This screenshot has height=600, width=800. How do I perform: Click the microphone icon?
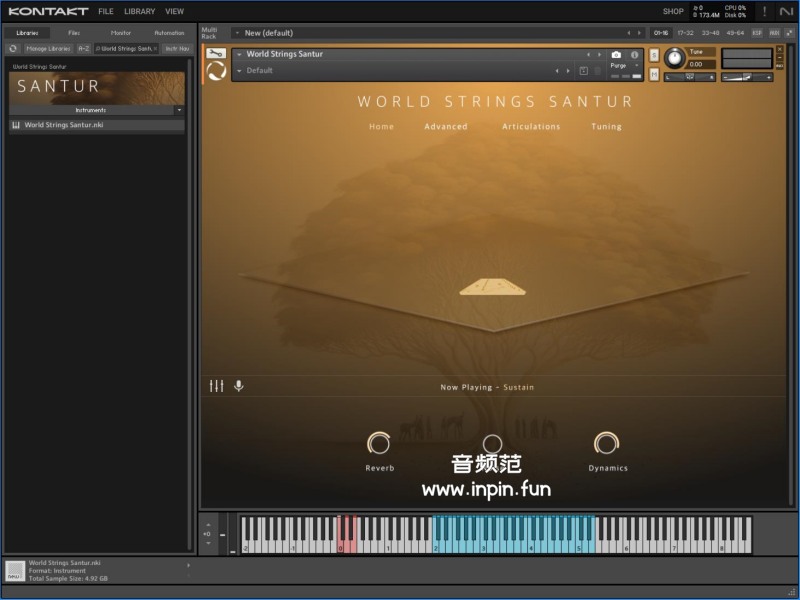(x=238, y=386)
